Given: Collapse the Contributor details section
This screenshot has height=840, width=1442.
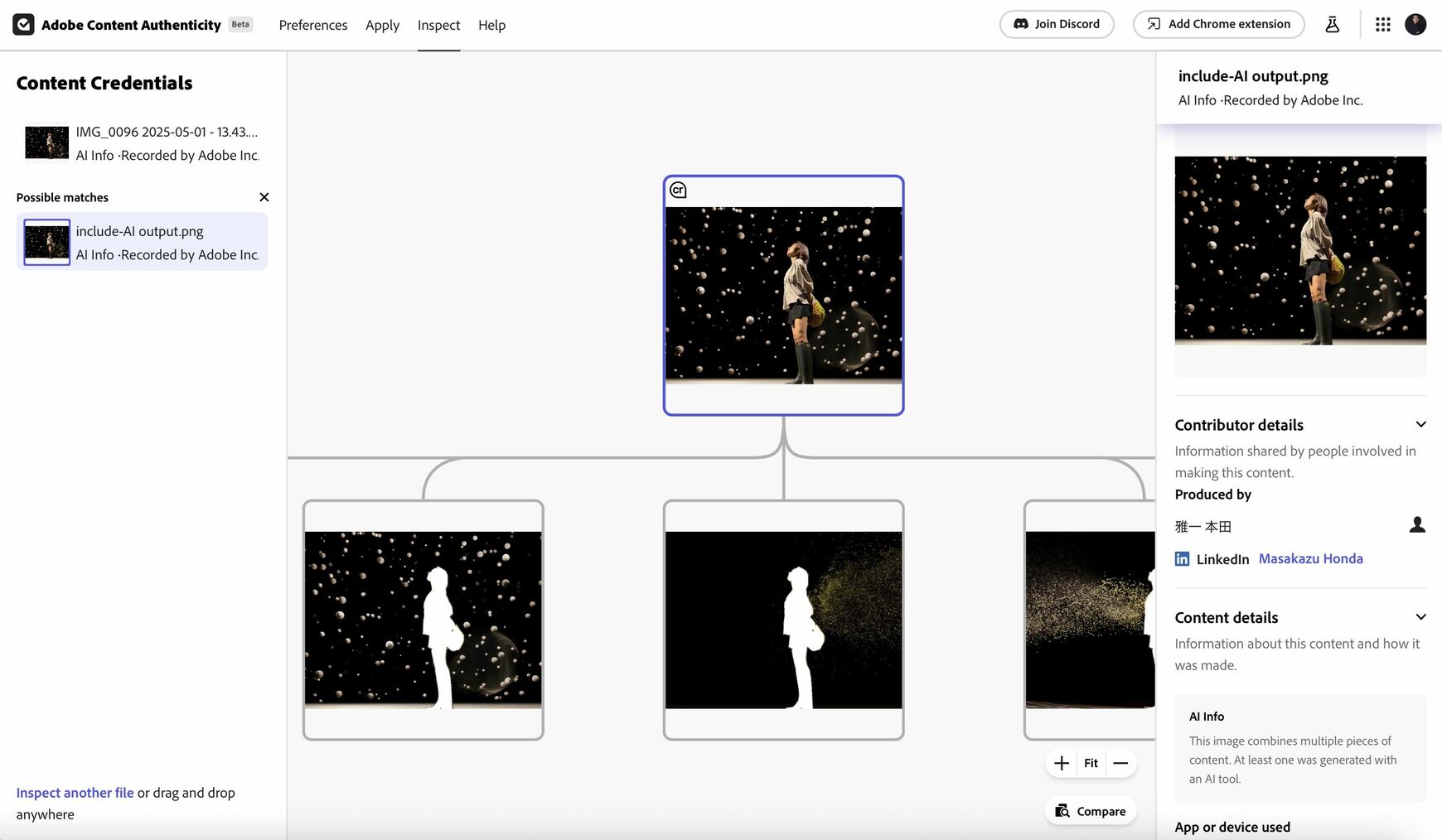Looking at the screenshot, I should point(1420,424).
